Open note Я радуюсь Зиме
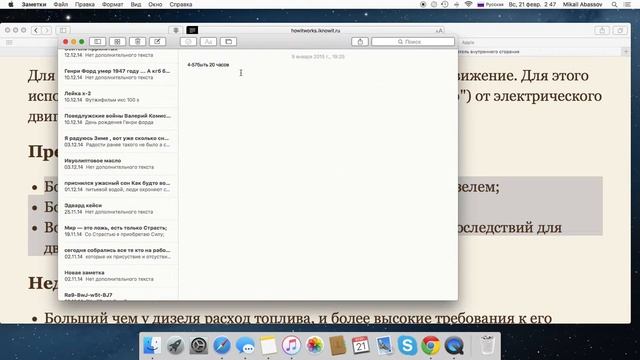 click(118, 141)
